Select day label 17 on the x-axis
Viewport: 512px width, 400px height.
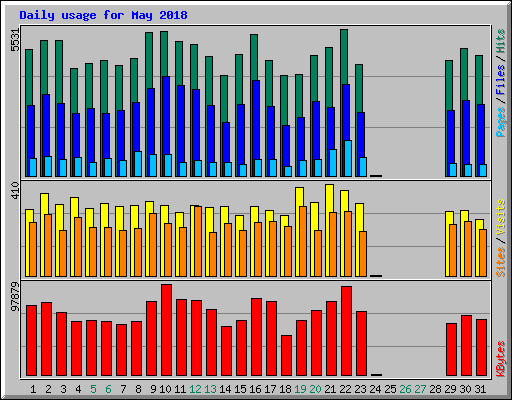click(270, 389)
